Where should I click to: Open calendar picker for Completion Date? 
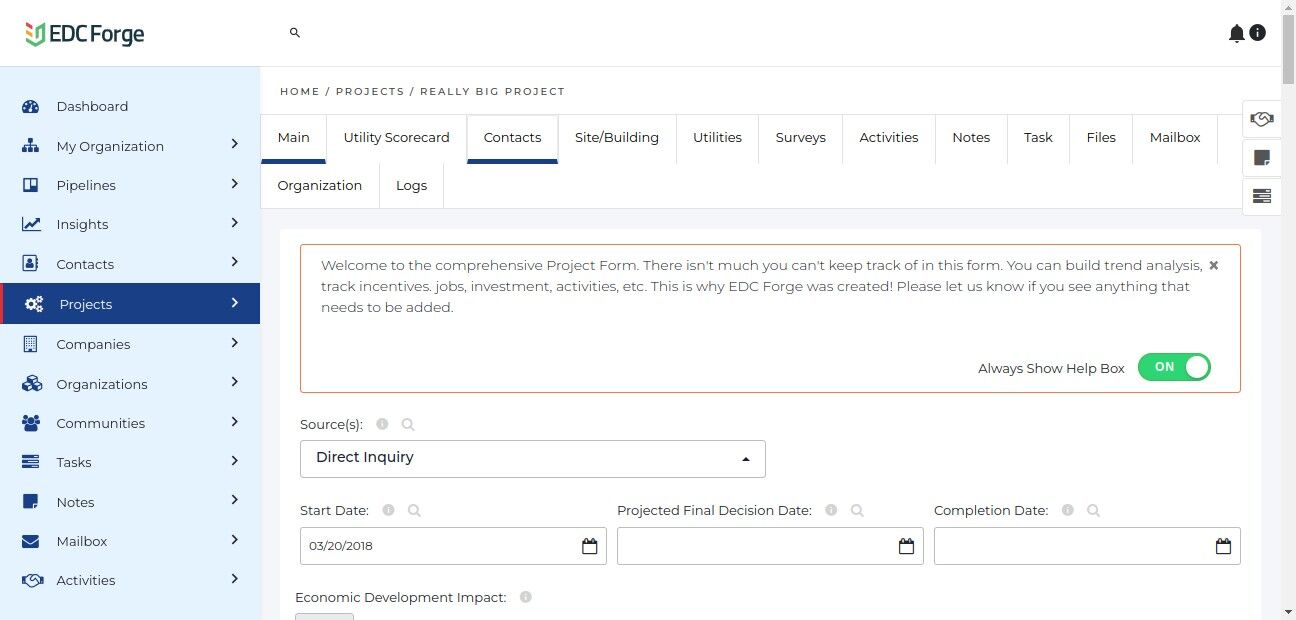1223,546
